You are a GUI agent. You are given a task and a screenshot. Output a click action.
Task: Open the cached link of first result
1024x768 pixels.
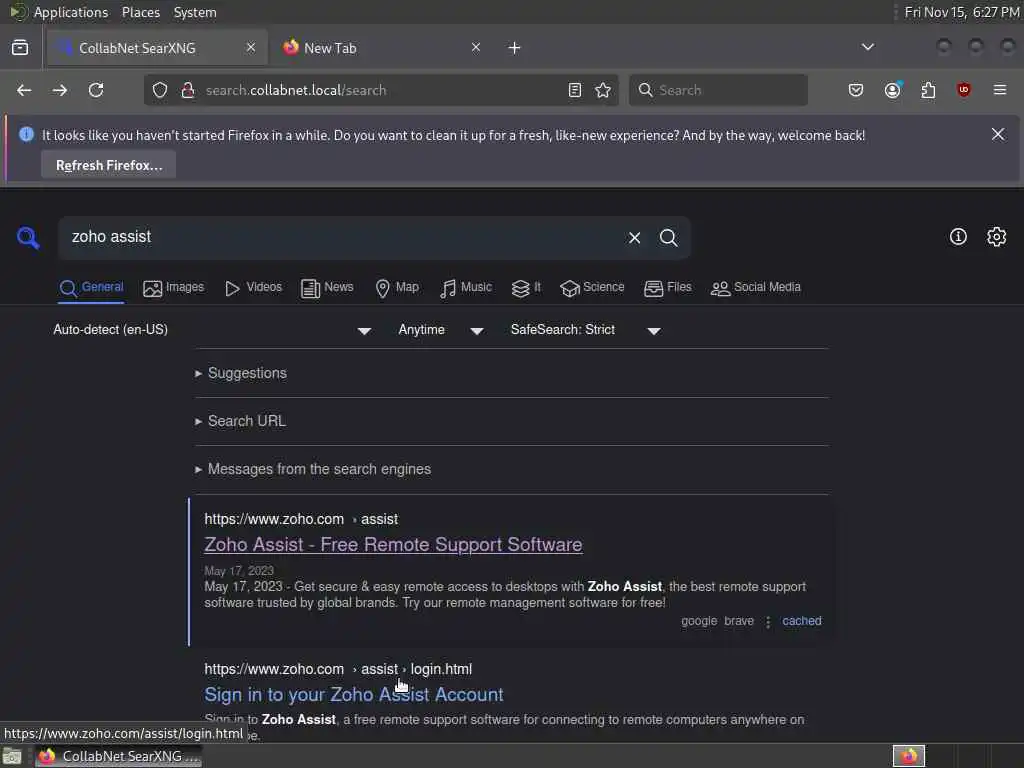[802, 621]
